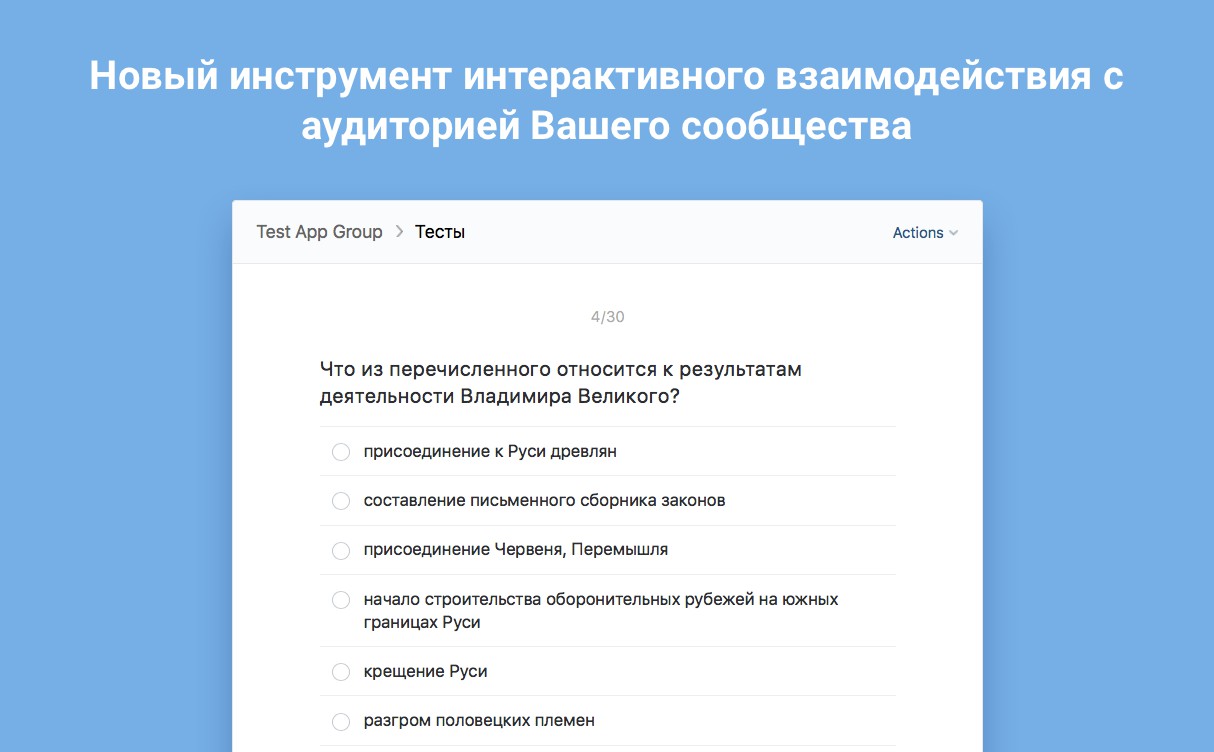The height and width of the screenshot is (752, 1214).
Task: Click the Тесты breadcrumb item
Action: [x=440, y=232]
